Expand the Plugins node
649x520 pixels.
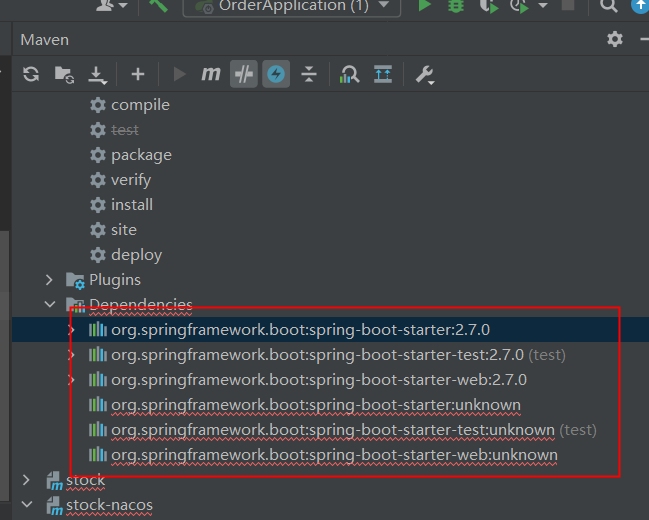[x=49, y=280]
